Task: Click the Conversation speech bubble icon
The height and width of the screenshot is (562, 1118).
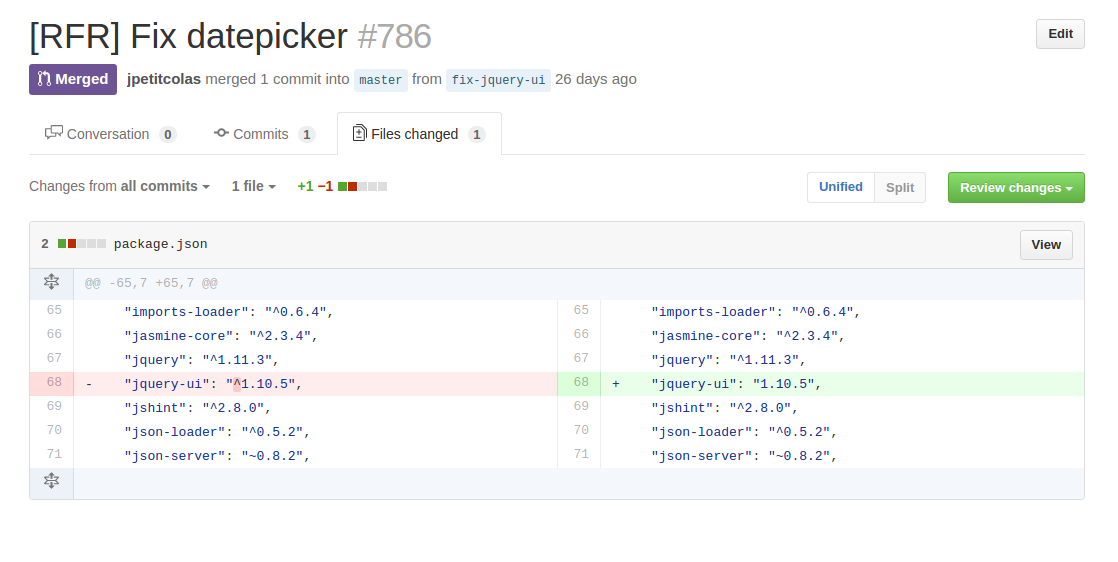Action: coord(53,133)
